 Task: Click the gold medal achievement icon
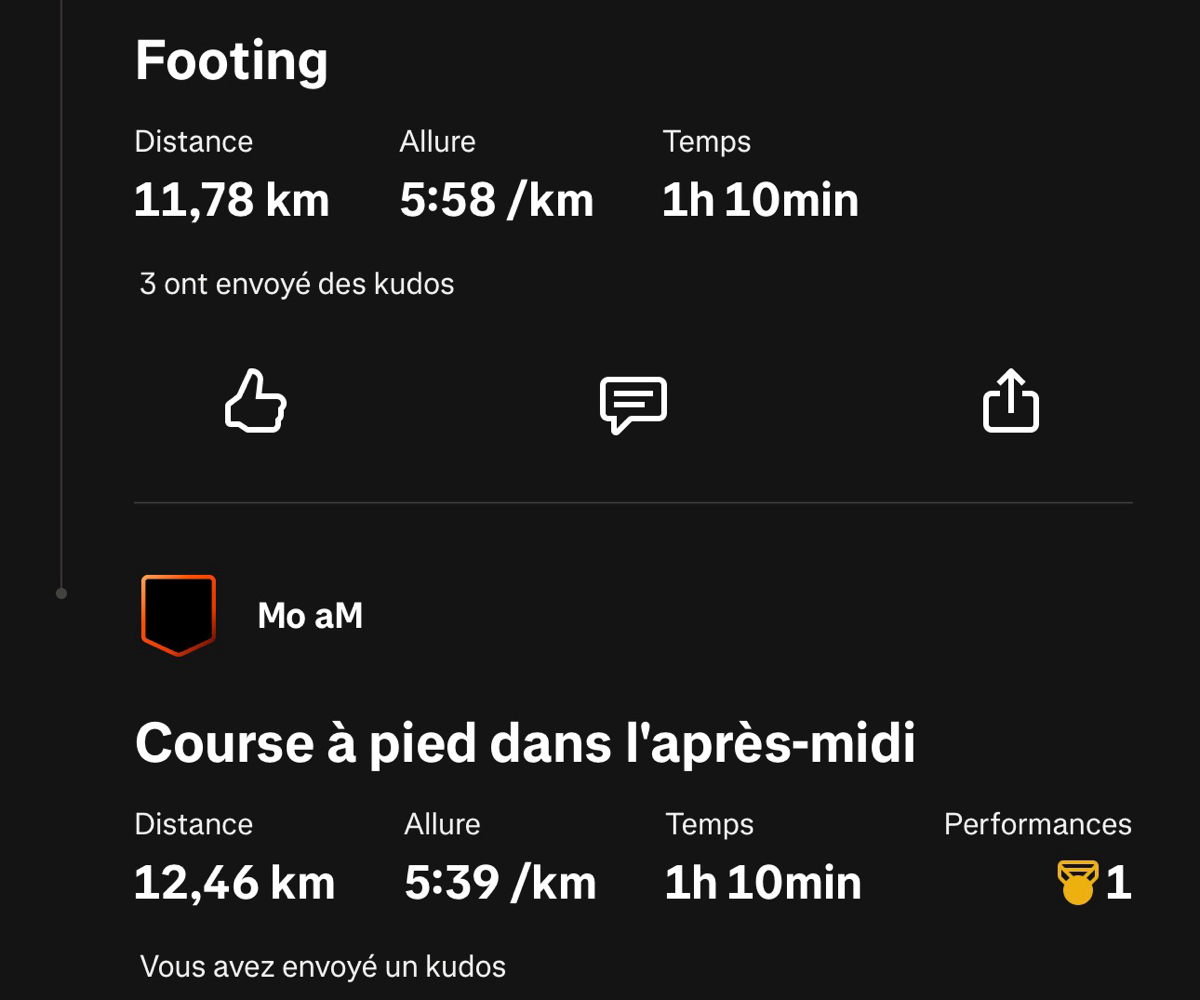tap(1077, 882)
